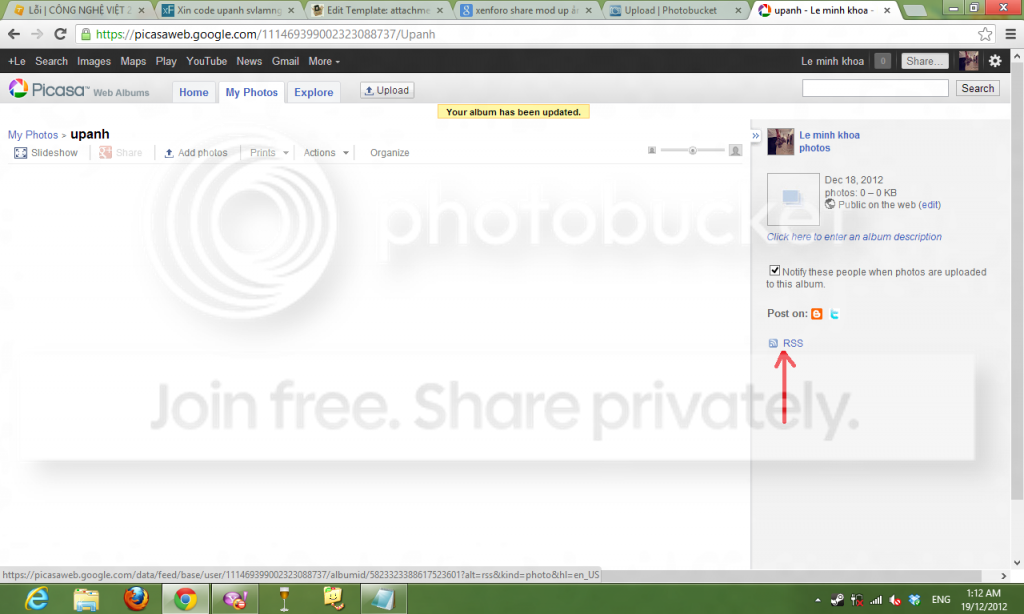Click the Share... button
Screen dimensions: 1024x614
925,61
